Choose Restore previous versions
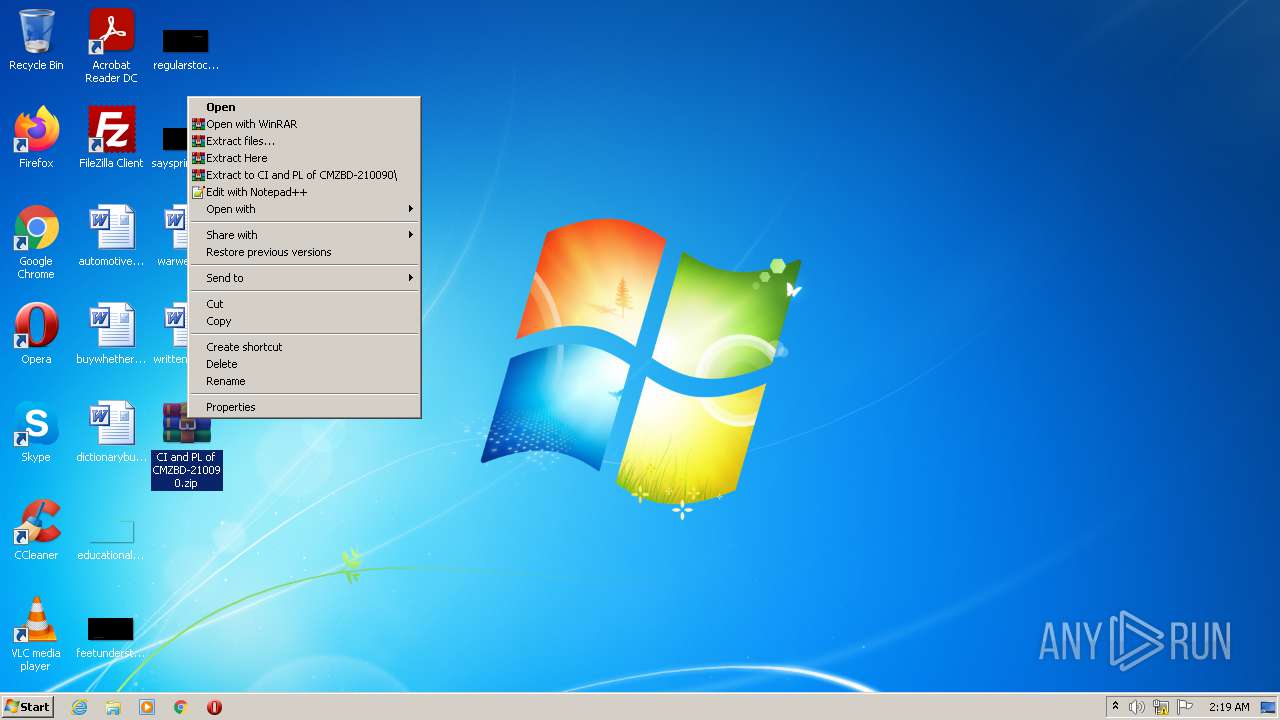 tap(305, 252)
